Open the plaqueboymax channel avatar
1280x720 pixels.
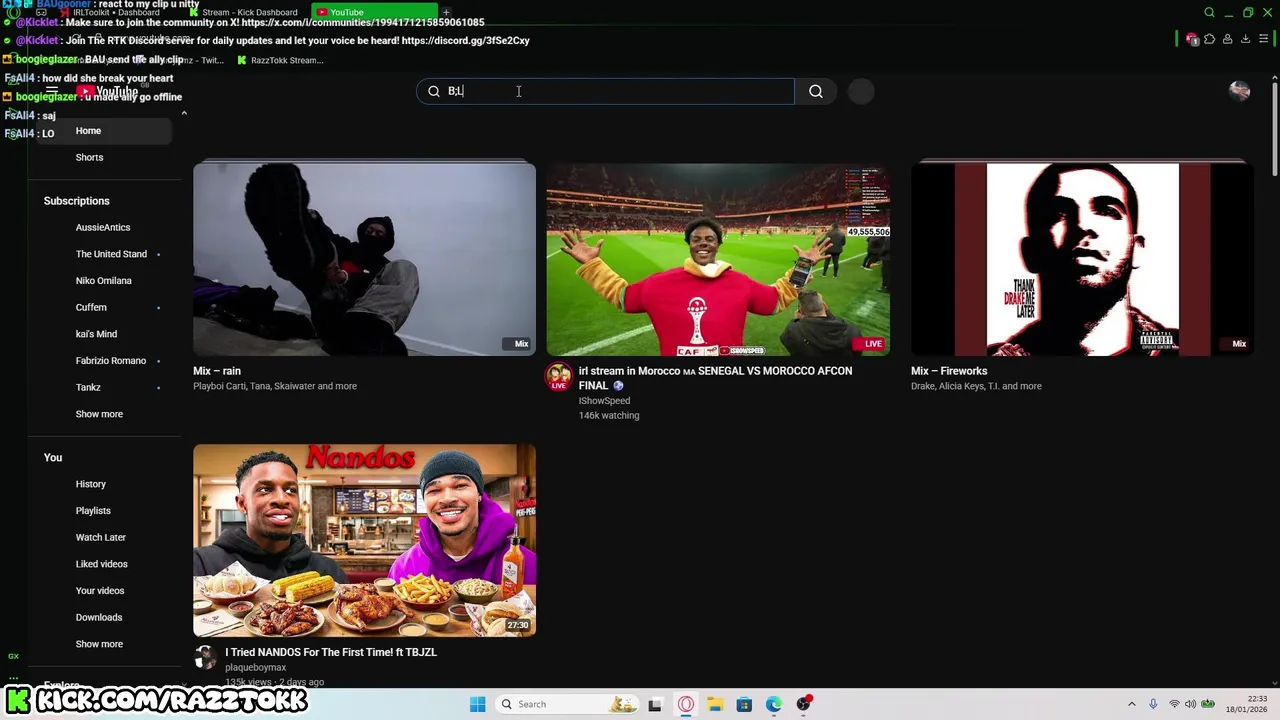[205, 657]
